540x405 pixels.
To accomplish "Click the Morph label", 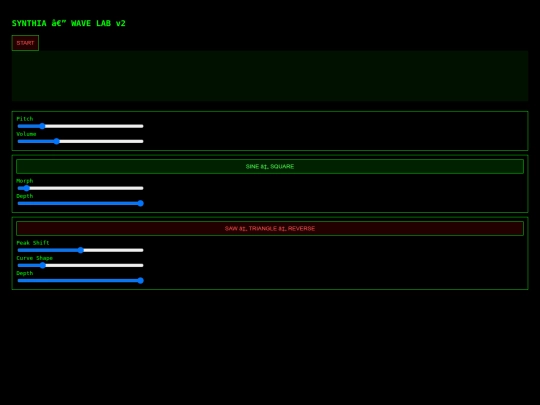I will click(25, 181).
